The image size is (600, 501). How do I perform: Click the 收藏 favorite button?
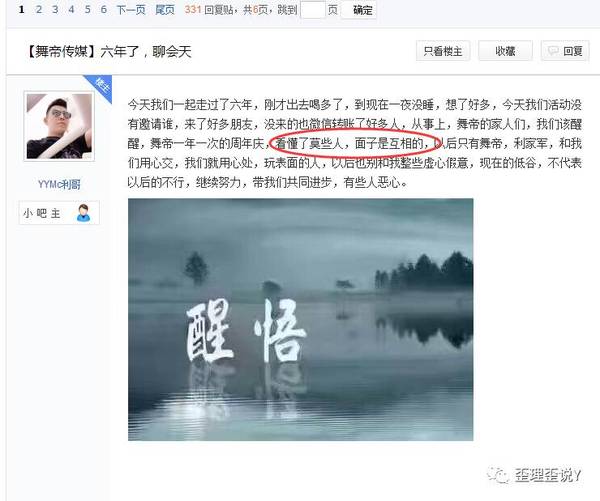[x=505, y=51]
